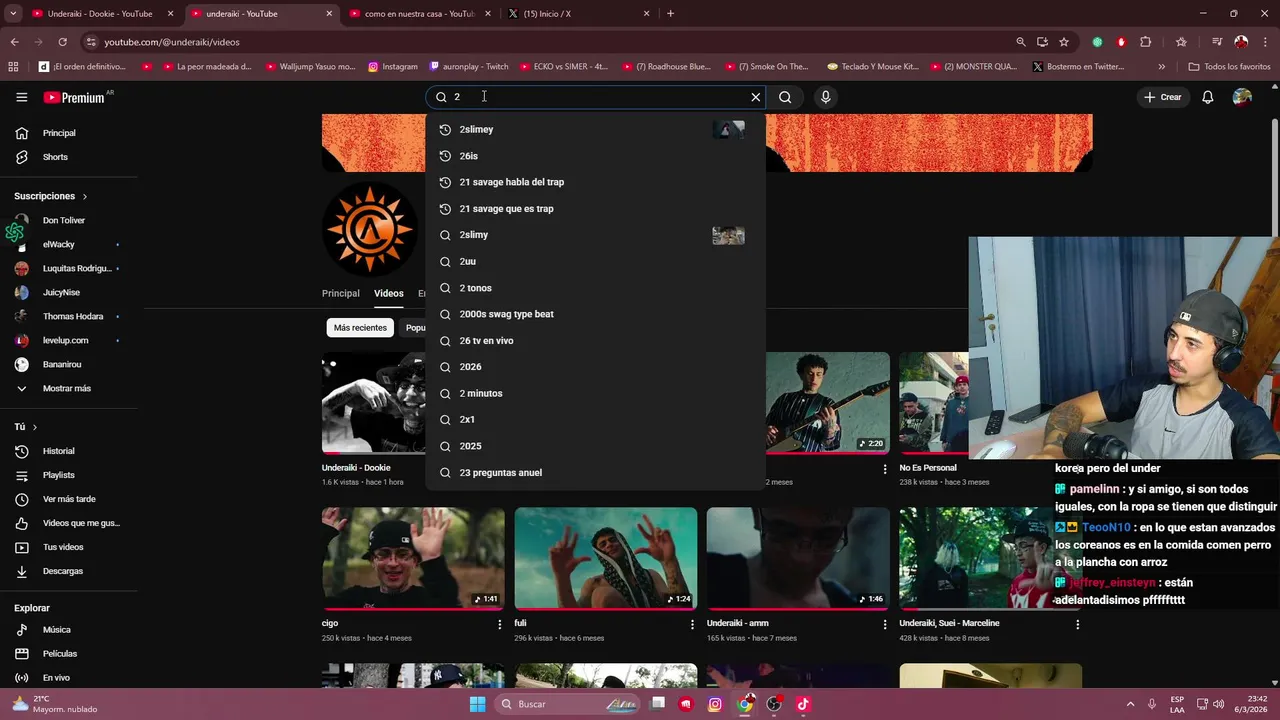
Task: Select suggestion 2 minutos
Action: point(596,393)
